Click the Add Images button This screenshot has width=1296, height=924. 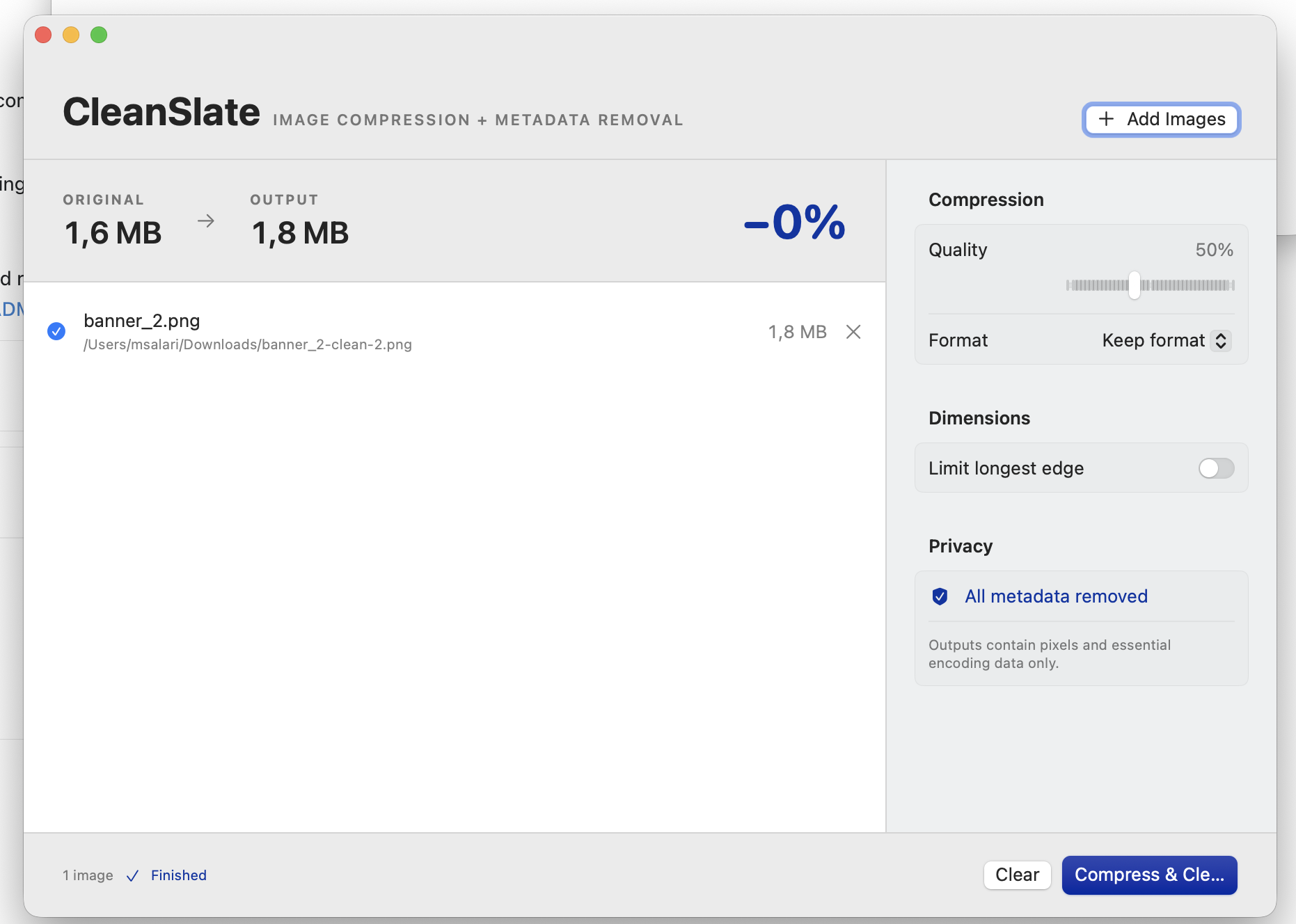click(x=1161, y=120)
